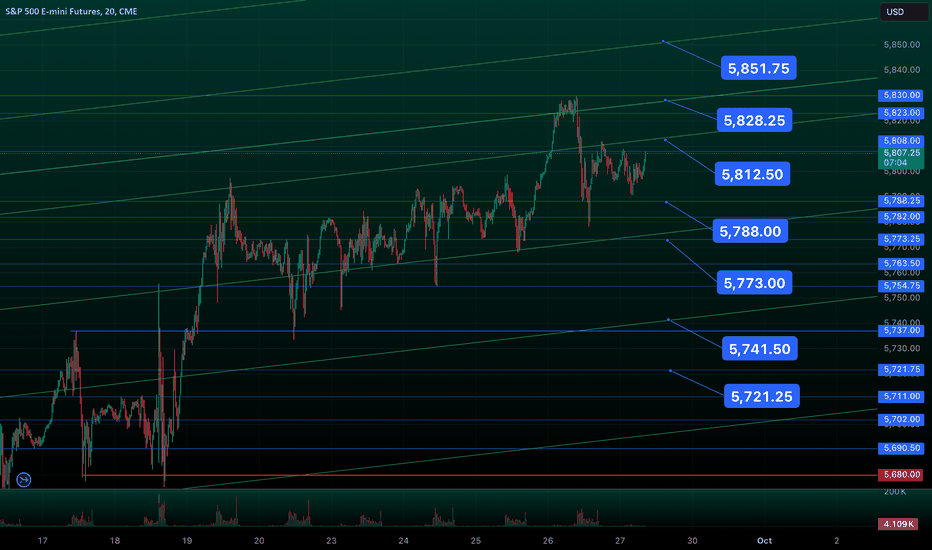Click the 5,702.00 price axis label

pos(901,419)
